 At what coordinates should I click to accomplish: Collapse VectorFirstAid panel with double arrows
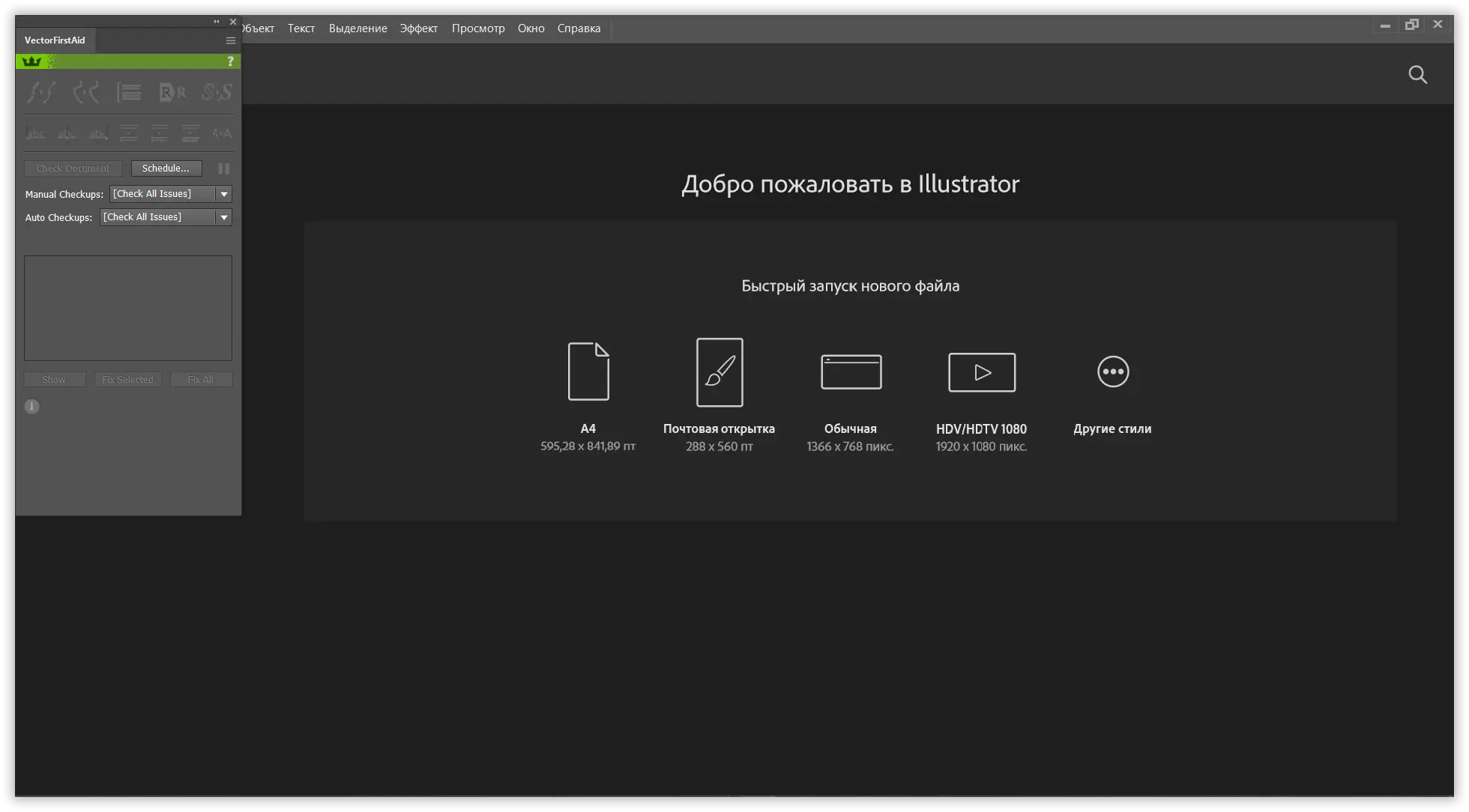(x=217, y=22)
